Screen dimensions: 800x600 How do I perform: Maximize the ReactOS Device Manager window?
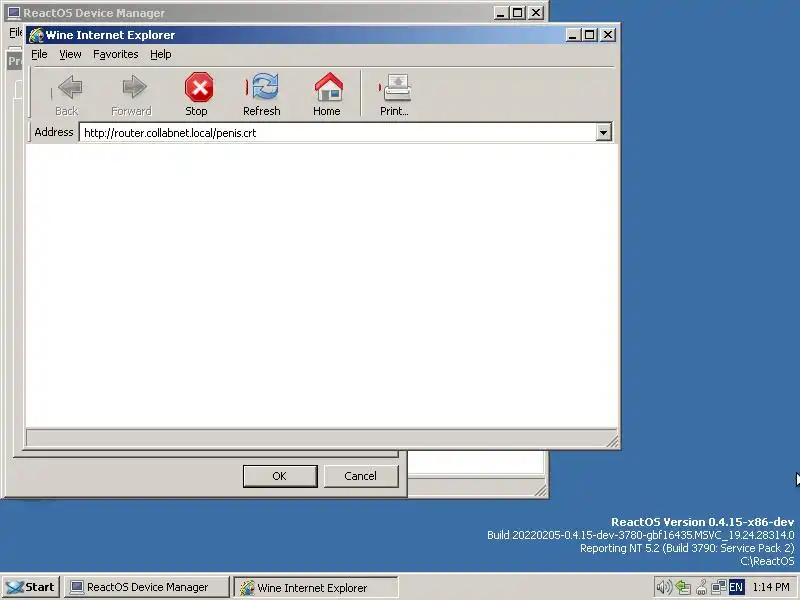(x=517, y=13)
